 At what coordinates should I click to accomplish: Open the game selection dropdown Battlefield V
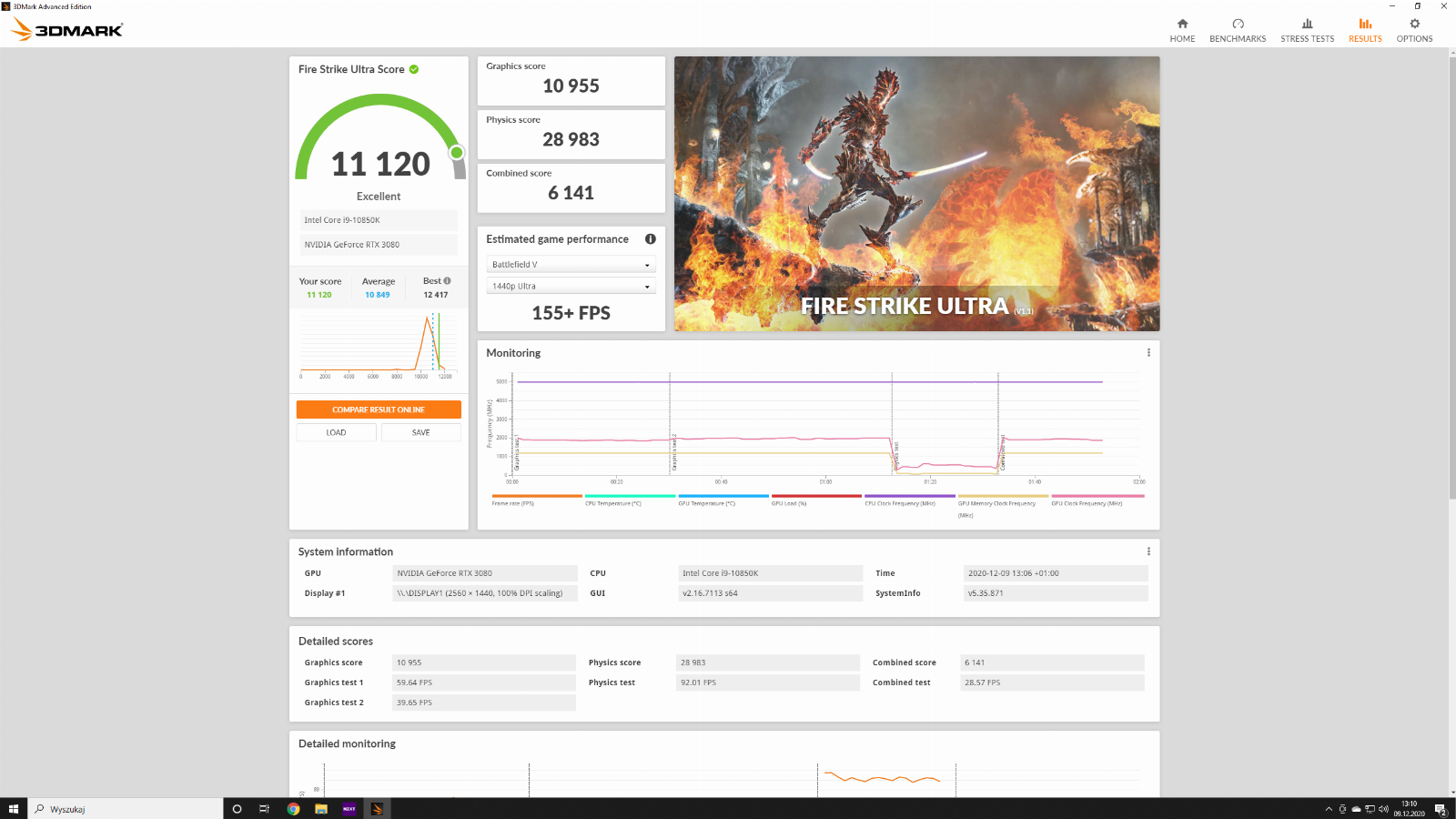[x=571, y=265]
